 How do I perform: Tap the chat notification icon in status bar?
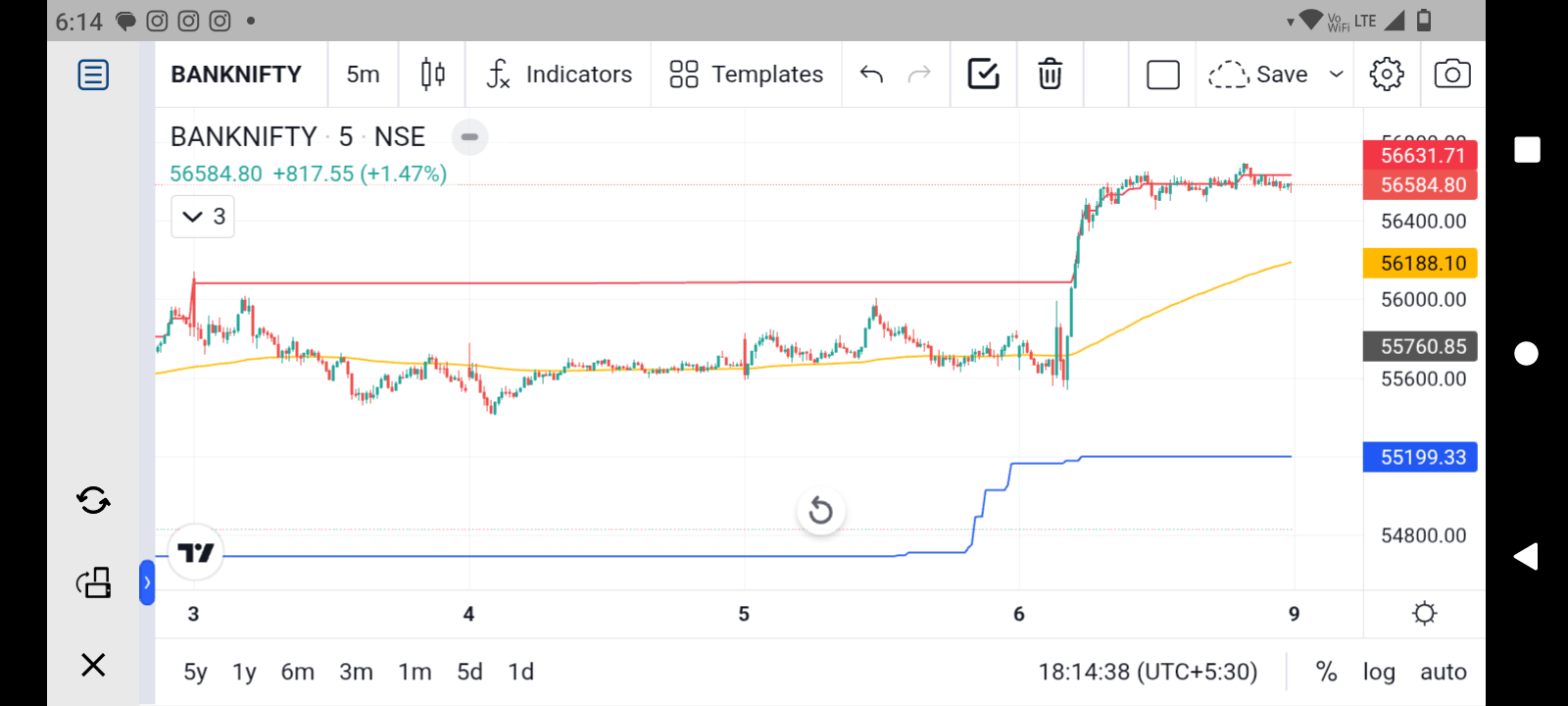pos(125,21)
